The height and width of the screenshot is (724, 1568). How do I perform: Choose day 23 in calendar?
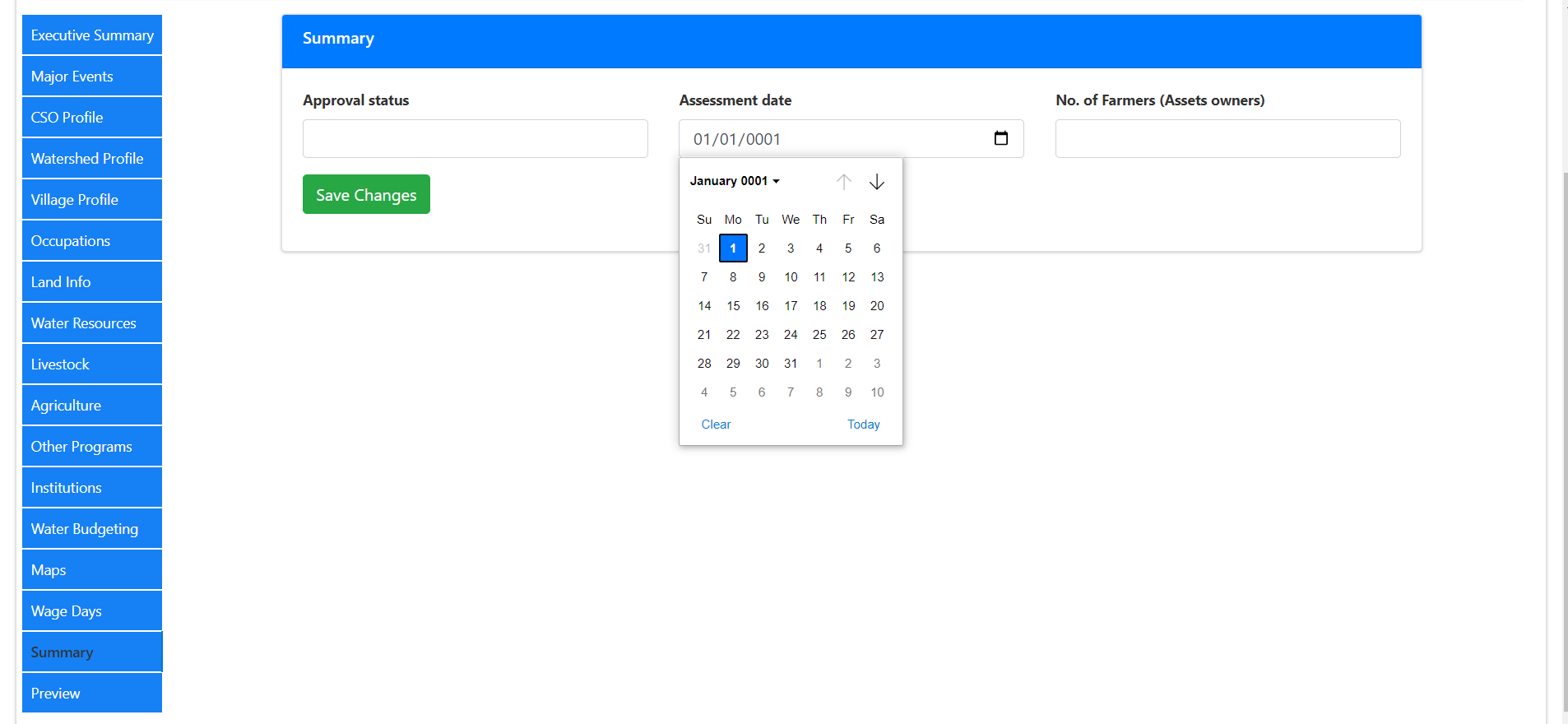point(762,334)
